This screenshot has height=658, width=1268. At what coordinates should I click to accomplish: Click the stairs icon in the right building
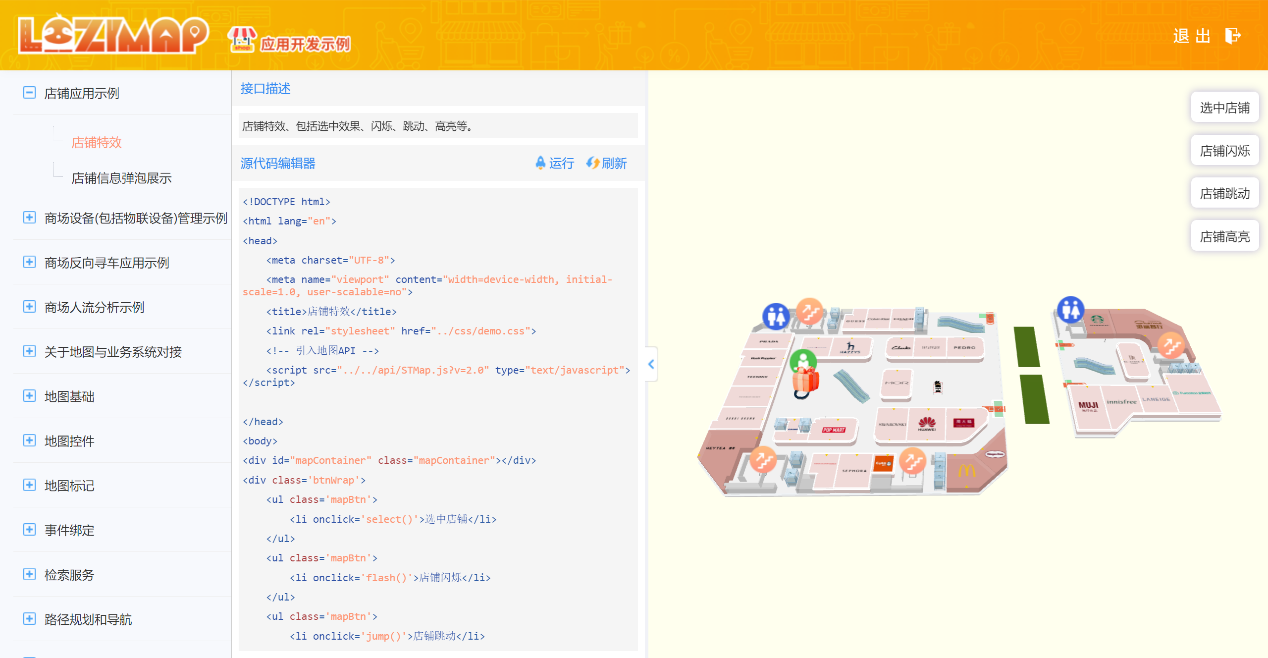click(x=1171, y=346)
